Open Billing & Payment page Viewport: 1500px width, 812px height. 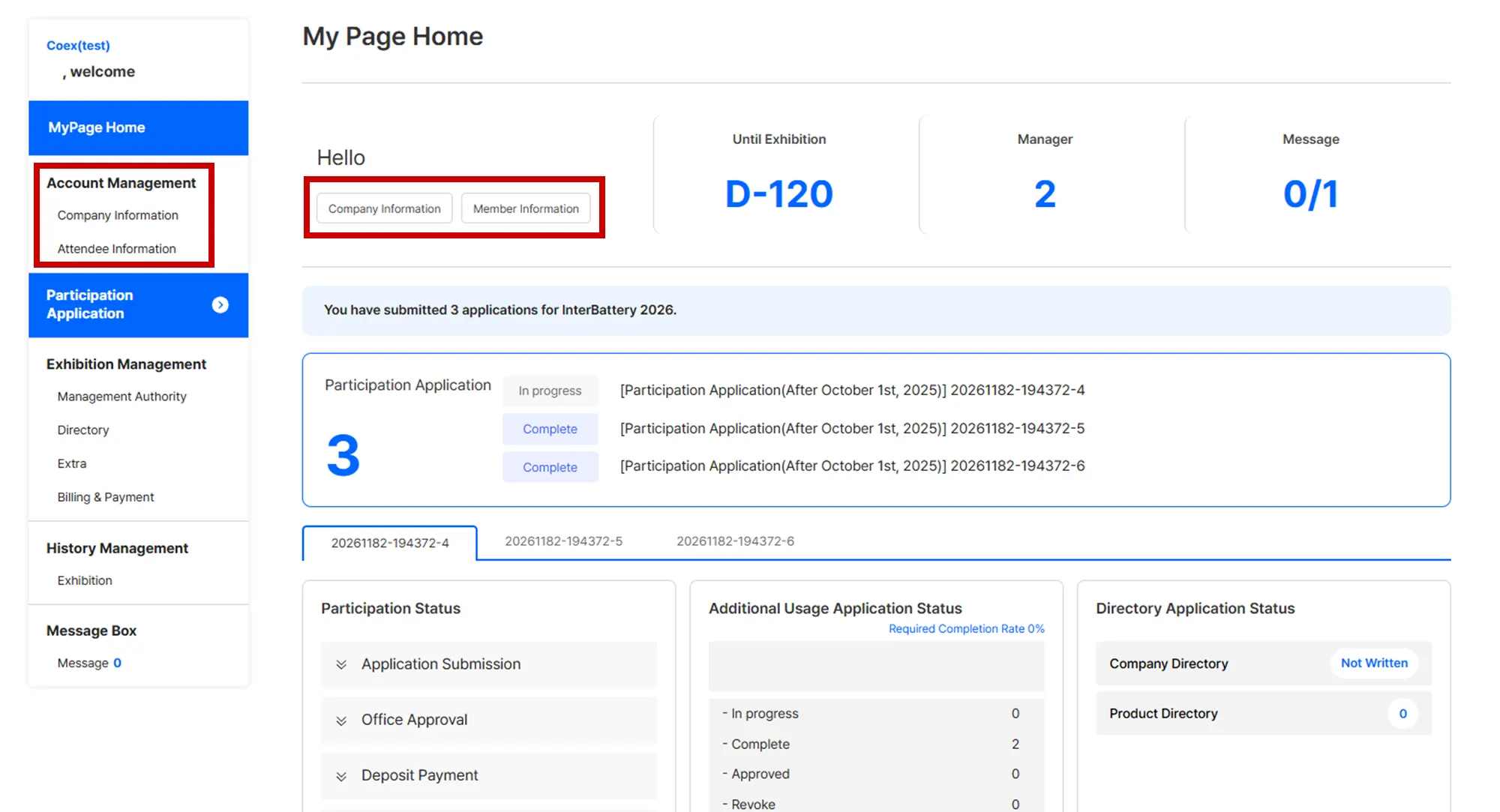[x=106, y=497]
